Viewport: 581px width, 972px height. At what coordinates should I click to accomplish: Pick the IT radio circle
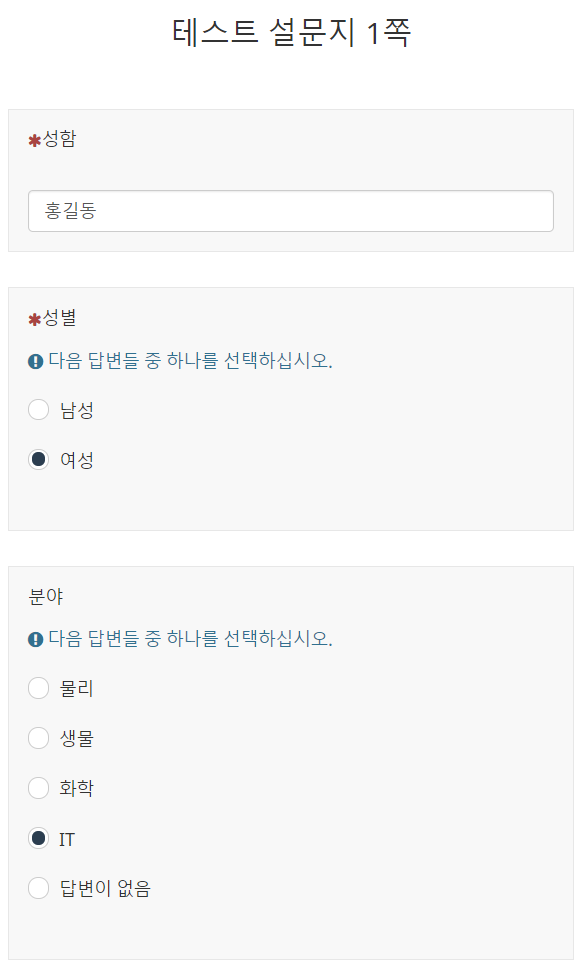pos(38,838)
